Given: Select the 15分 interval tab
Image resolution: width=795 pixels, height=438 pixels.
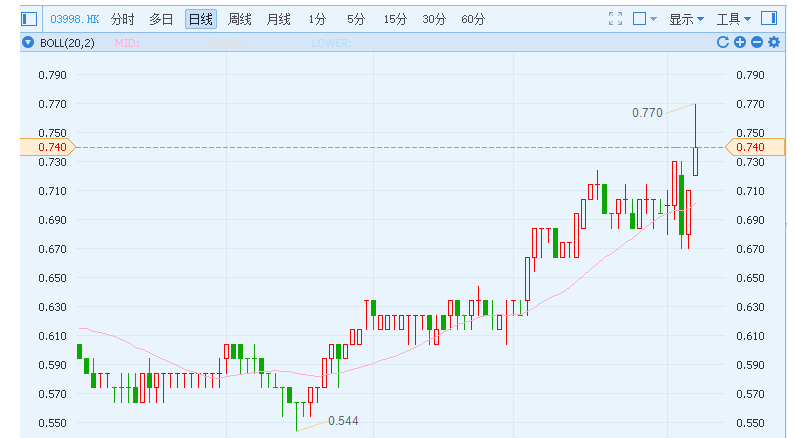Looking at the screenshot, I should click(x=395, y=19).
